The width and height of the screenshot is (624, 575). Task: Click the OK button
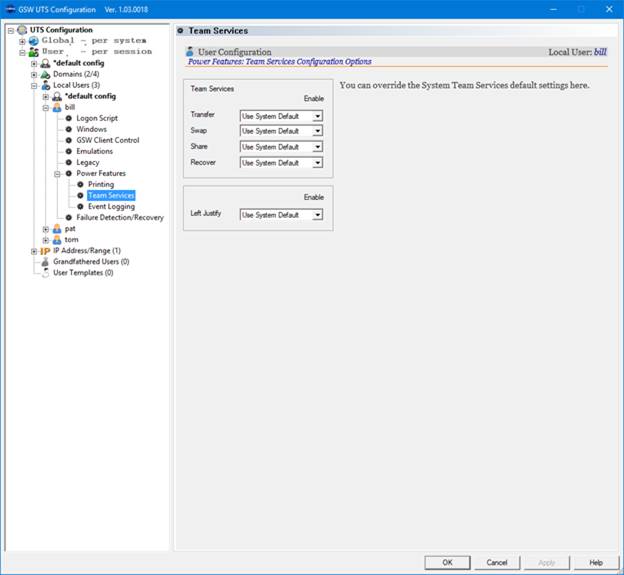(x=447, y=562)
